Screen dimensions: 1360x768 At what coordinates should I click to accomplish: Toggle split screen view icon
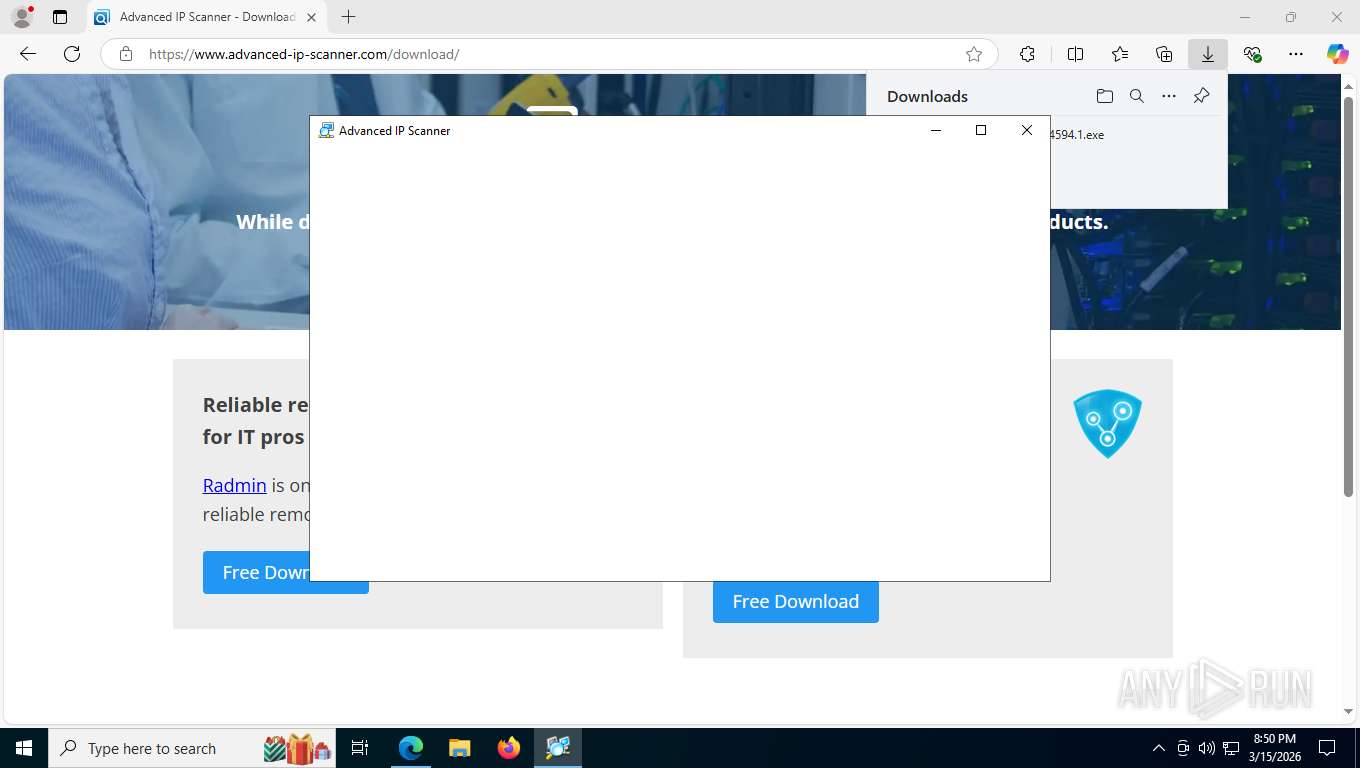coord(1076,54)
